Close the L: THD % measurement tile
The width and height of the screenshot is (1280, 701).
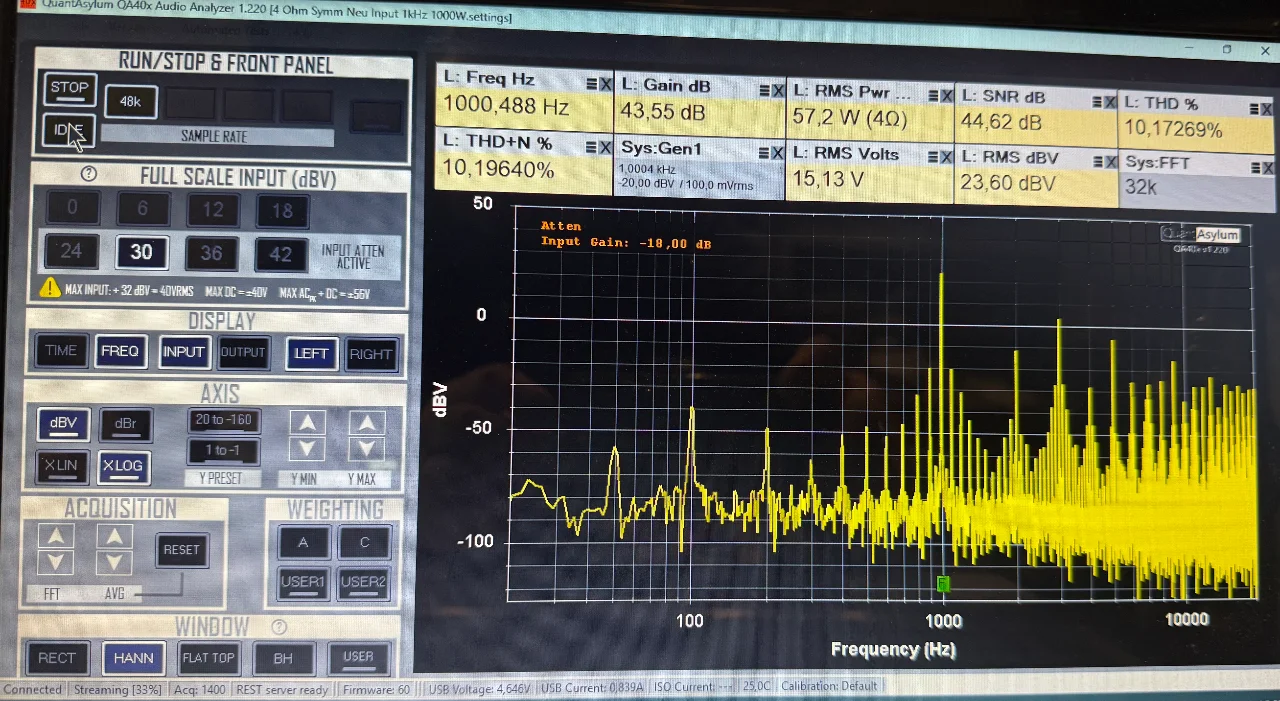tap(1266, 108)
